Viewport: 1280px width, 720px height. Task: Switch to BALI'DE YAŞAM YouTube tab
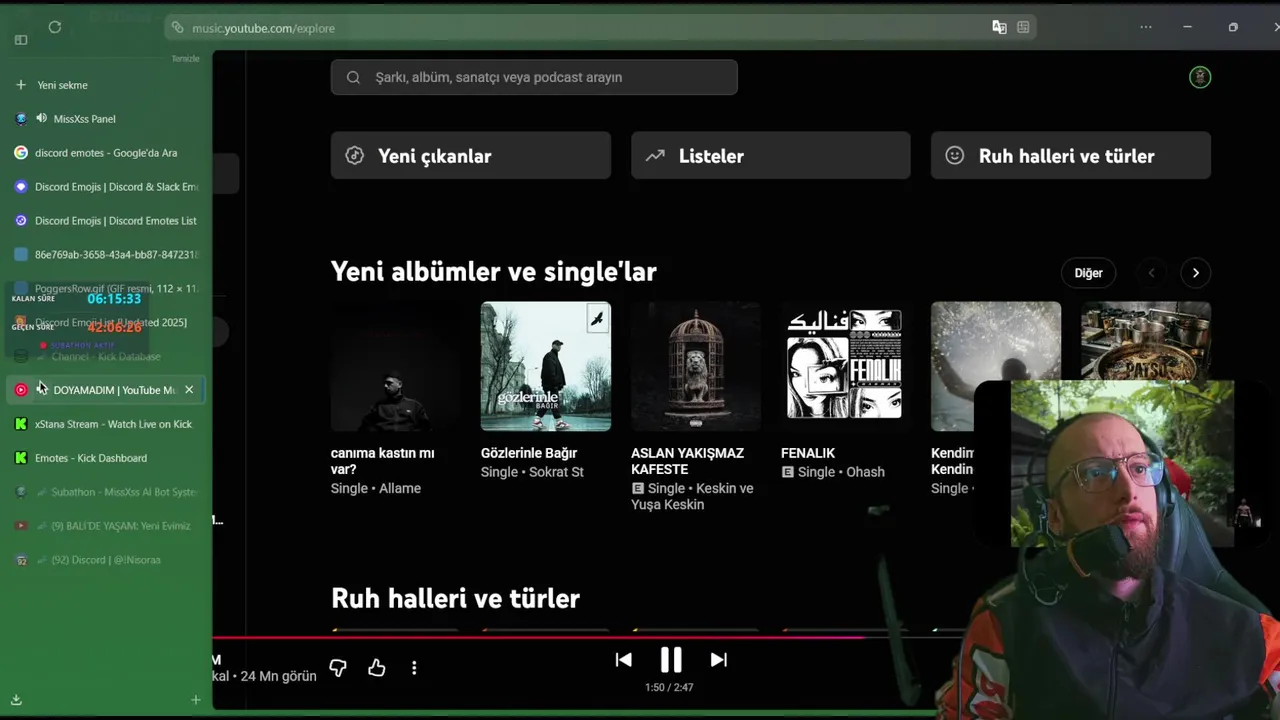(106, 526)
